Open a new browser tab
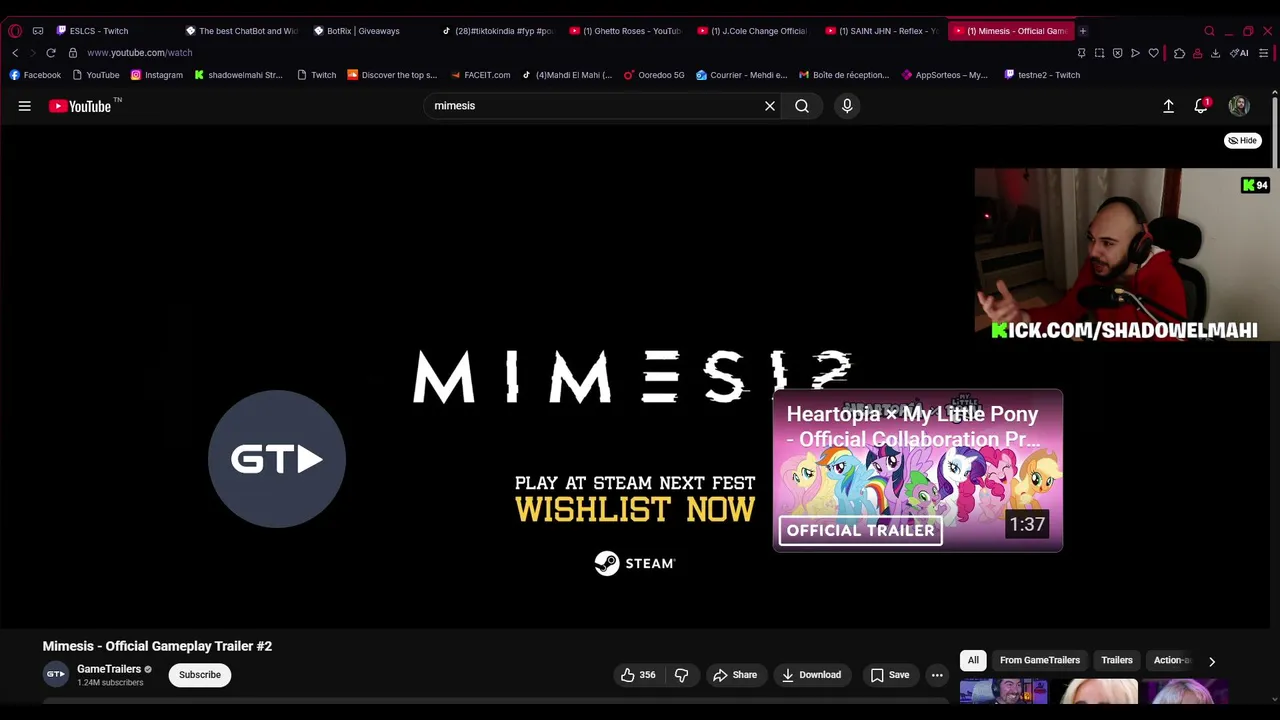 [x=1082, y=31]
